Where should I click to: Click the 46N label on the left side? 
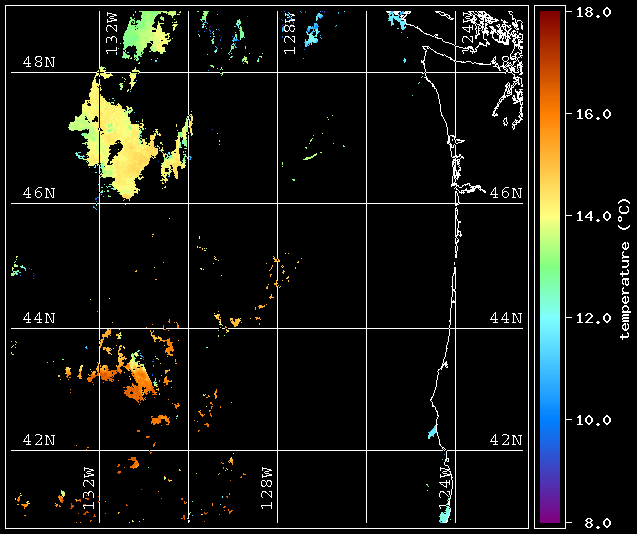click(x=39, y=193)
